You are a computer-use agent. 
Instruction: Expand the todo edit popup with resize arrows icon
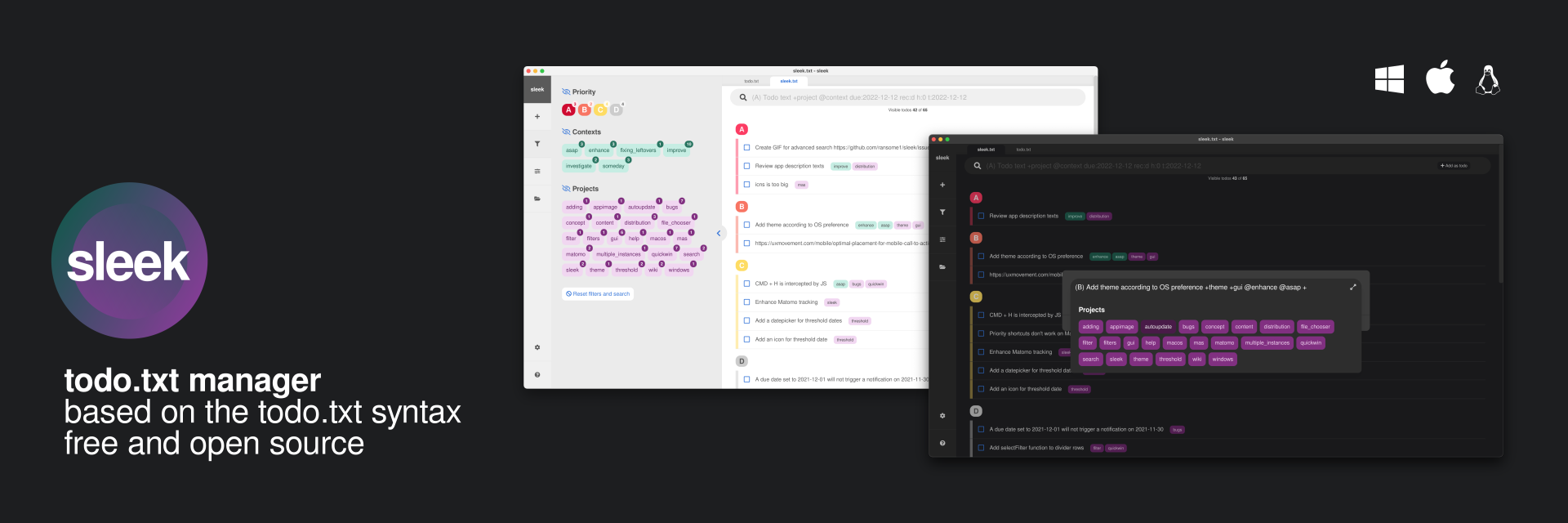click(x=1352, y=287)
